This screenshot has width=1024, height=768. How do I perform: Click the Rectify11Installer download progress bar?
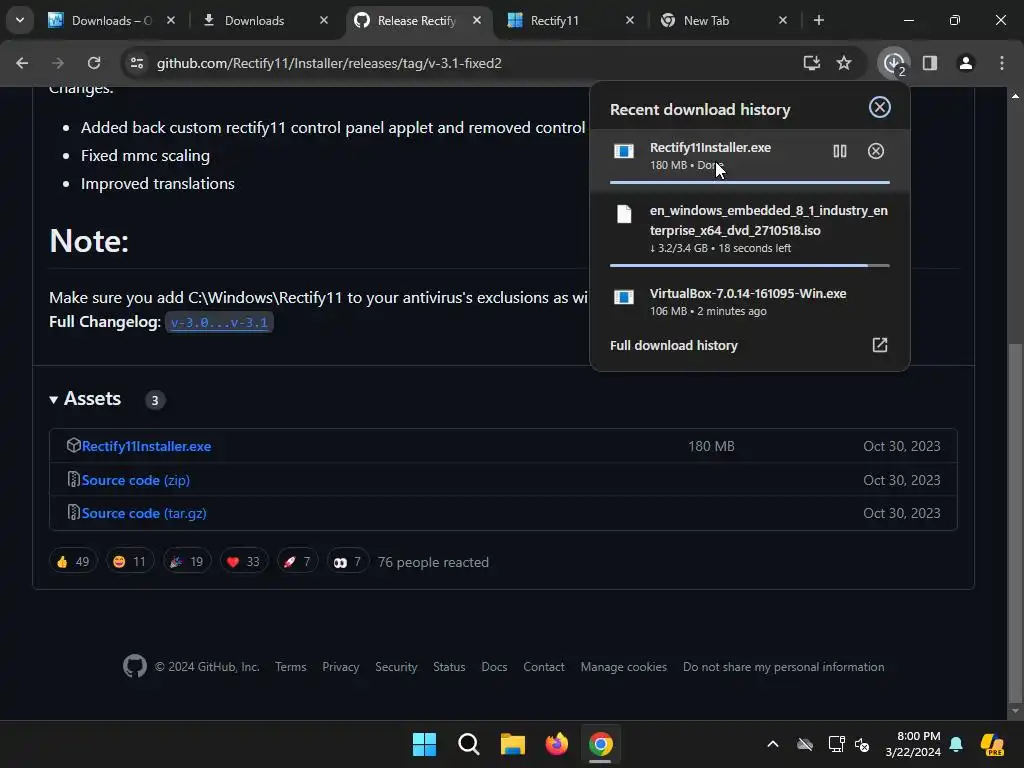[749, 182]
